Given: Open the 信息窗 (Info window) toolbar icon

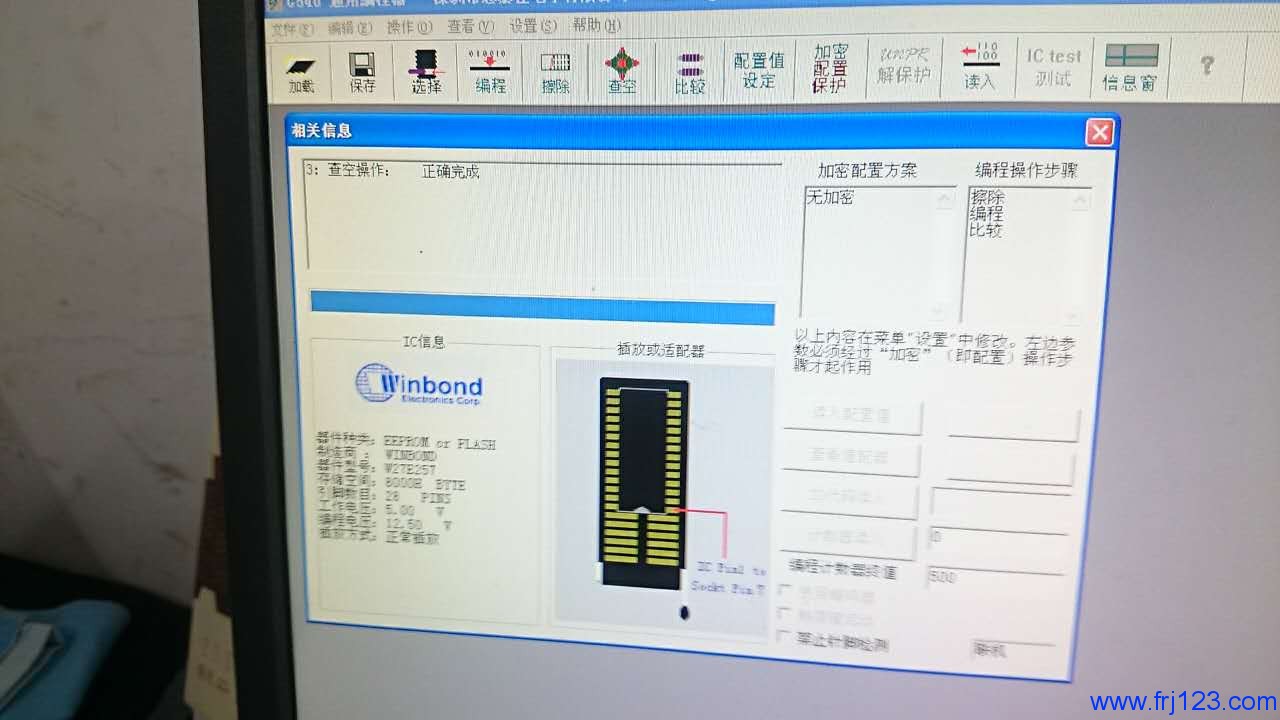Looking at the screenshot, I should click(1130, 68).
